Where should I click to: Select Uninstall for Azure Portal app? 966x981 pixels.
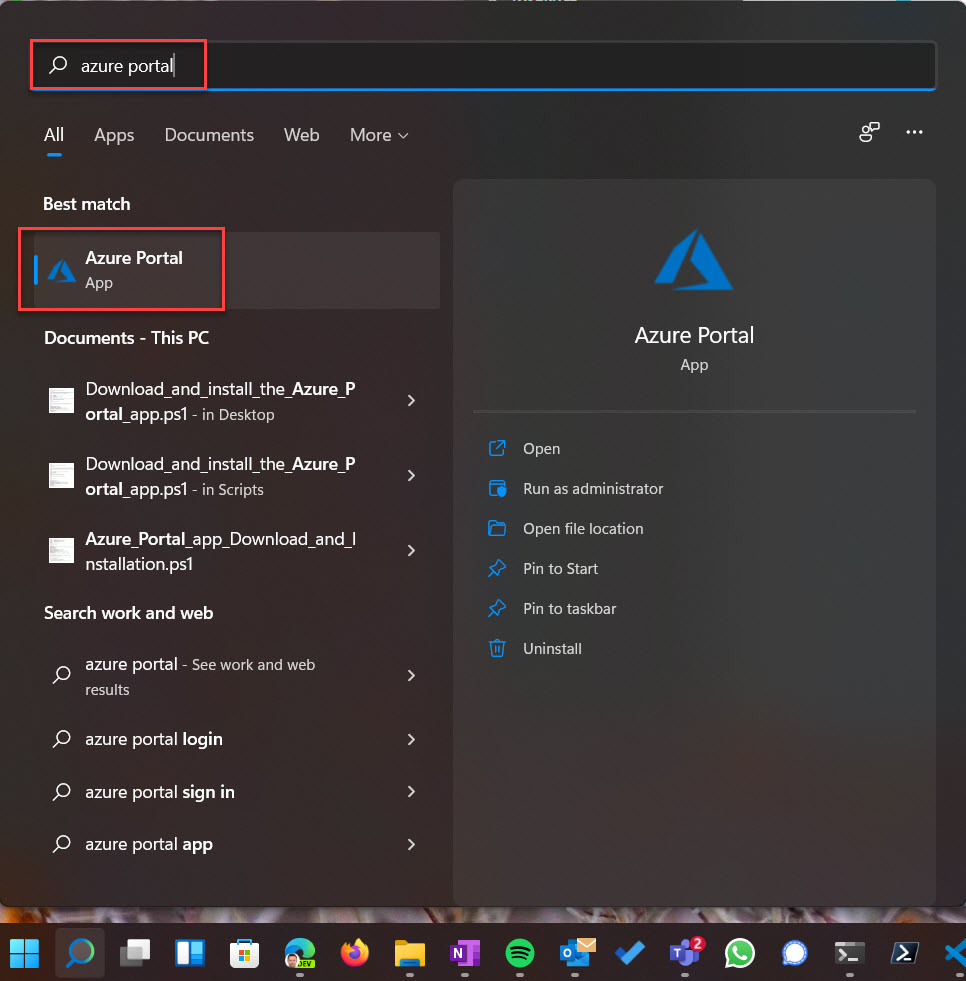point(551,649)
